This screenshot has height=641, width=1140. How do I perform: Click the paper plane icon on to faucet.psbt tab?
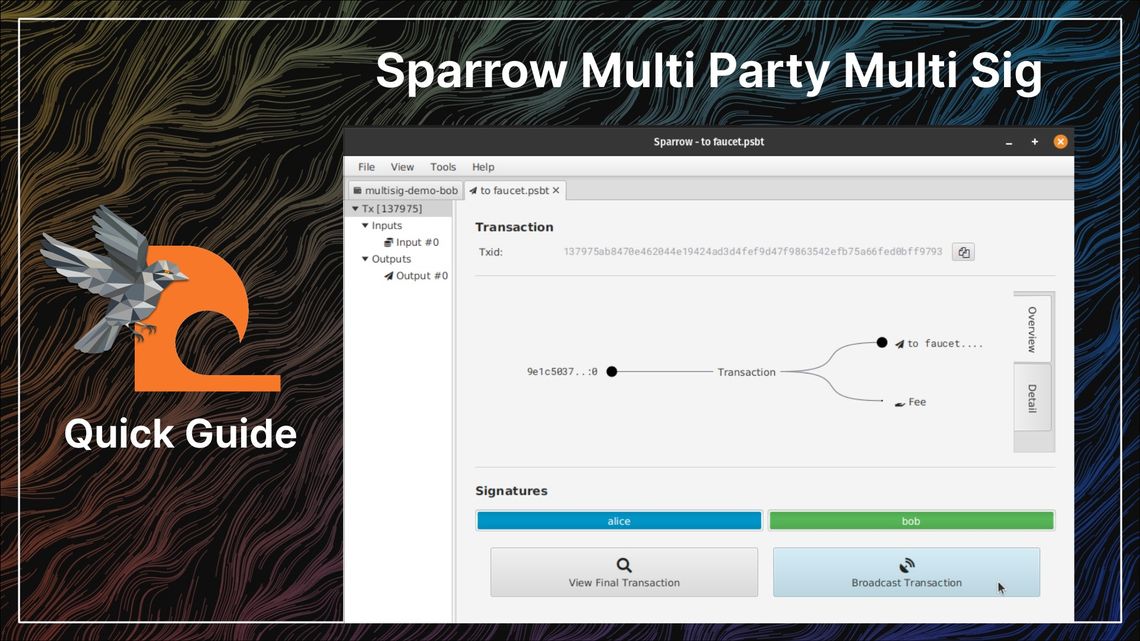tap(473, 190)
